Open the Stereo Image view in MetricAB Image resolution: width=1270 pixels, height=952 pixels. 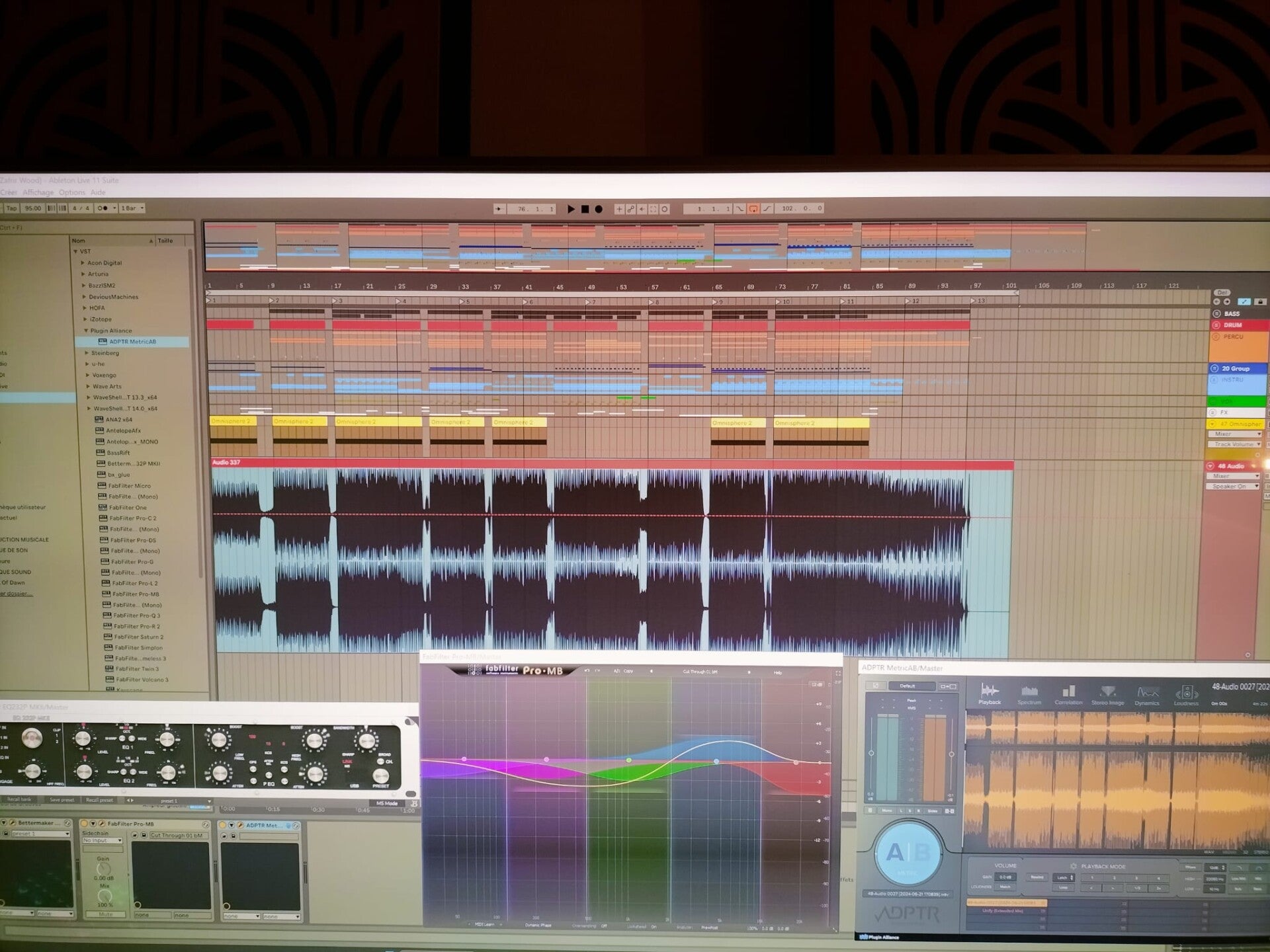(x=1108, y=695)
